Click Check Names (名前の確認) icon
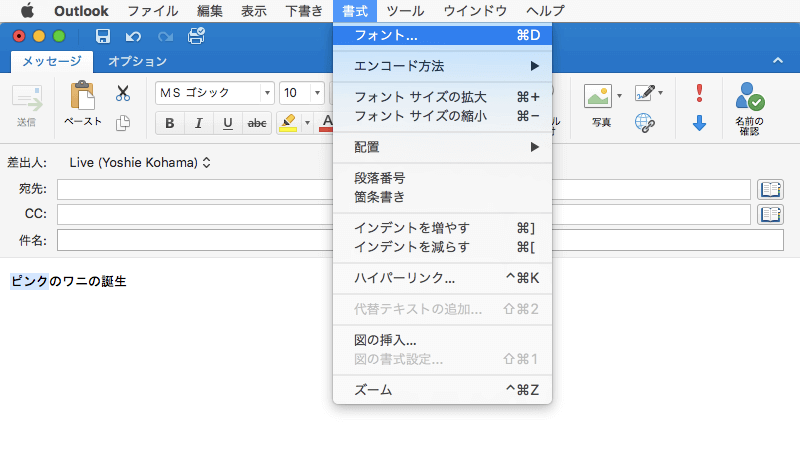The width and height of the screenshot is (800, 450). 749,96
